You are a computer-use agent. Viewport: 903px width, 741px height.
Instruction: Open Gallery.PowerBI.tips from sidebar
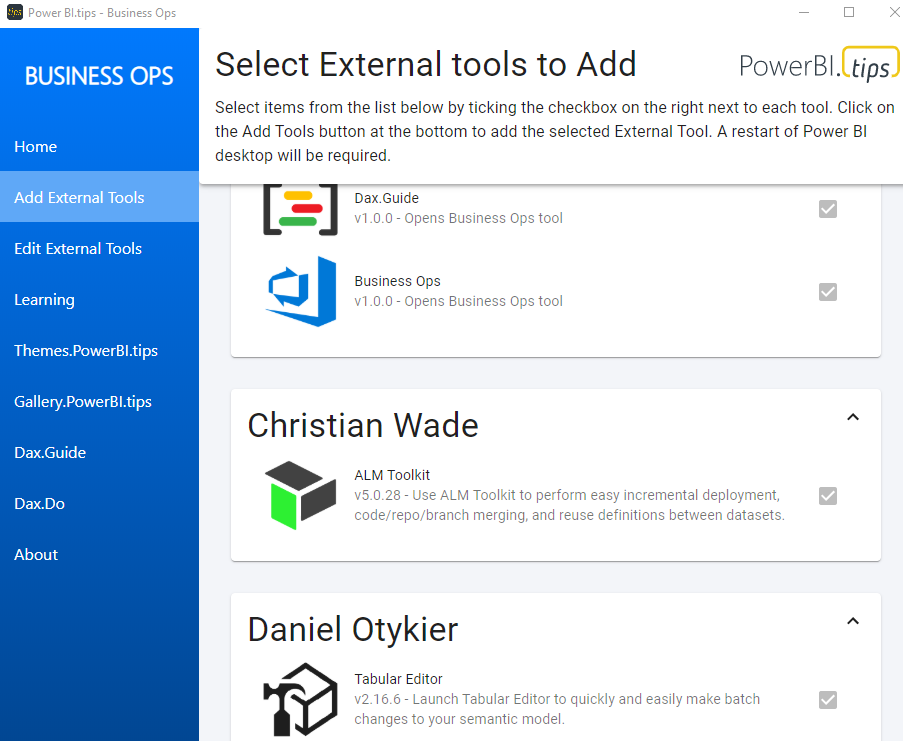click(x=100, y=401)
